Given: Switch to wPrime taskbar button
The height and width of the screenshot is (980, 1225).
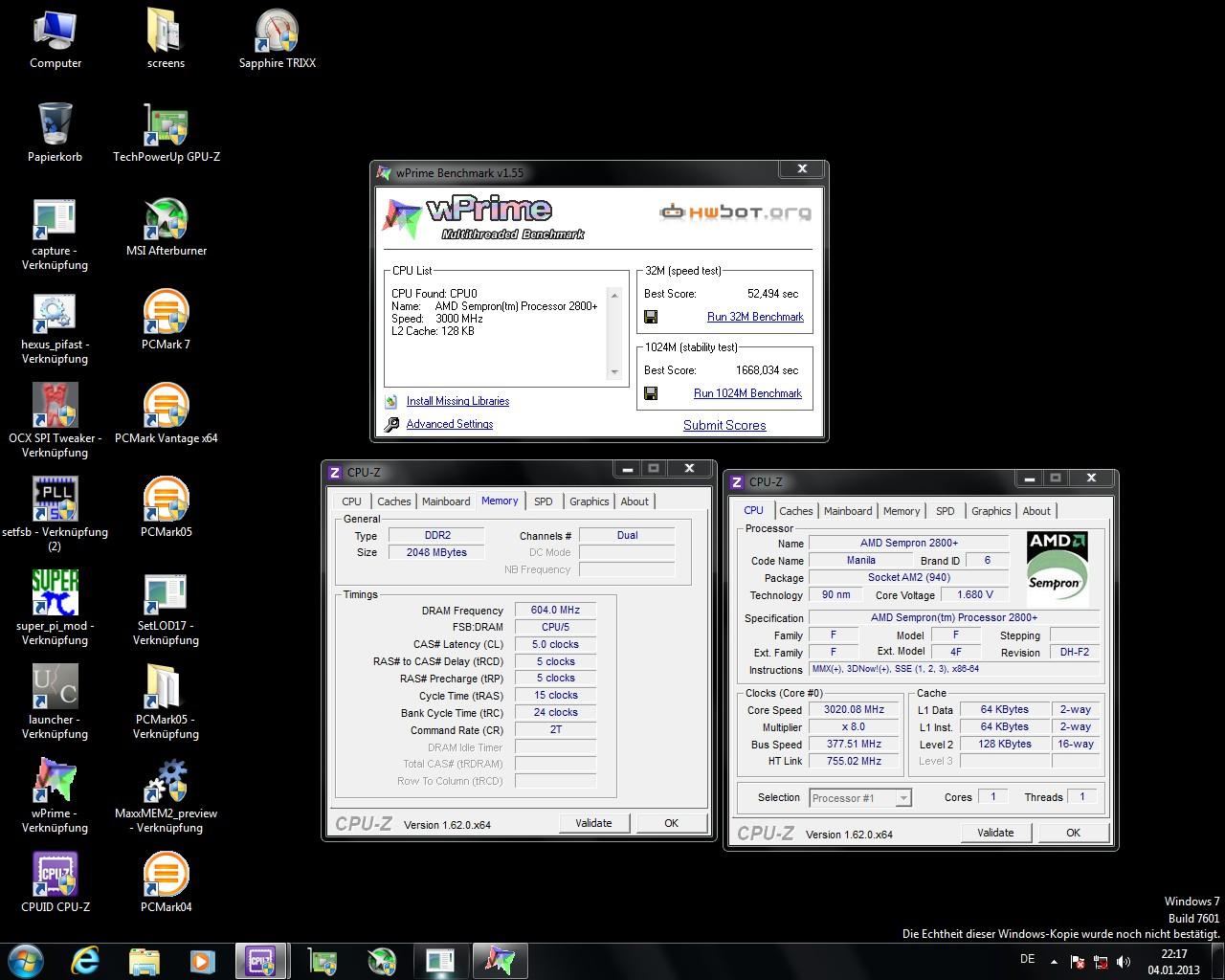Looking at the screenshot, I should pyautogui.click(x=500, y=960).
